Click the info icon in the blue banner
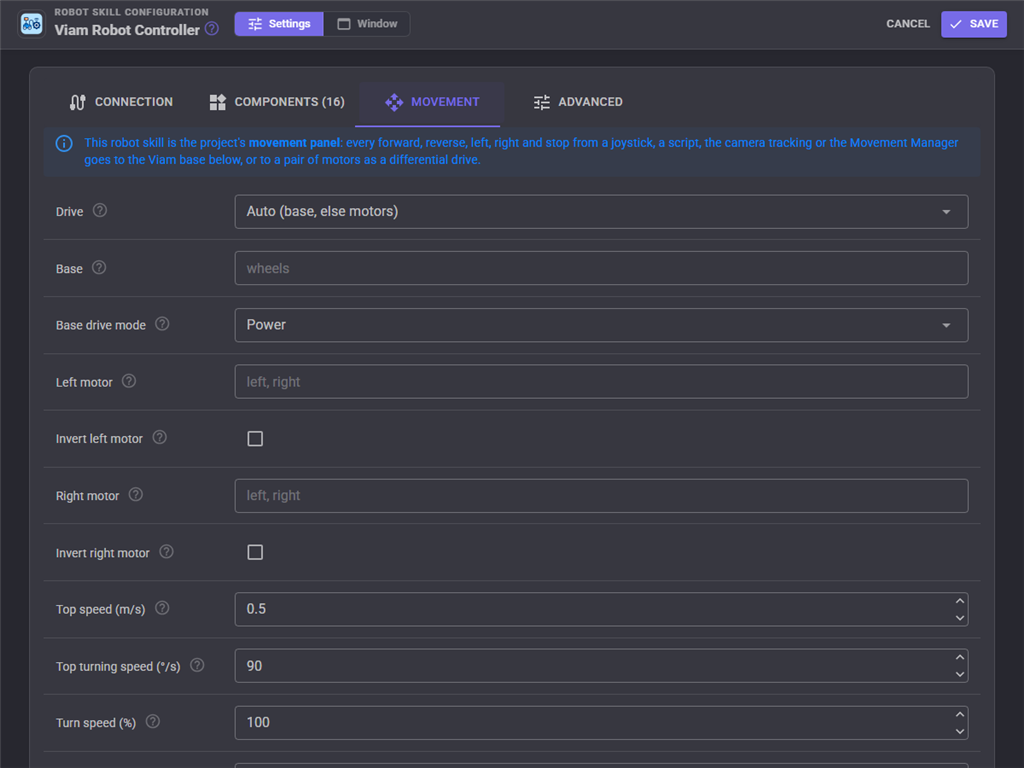Image resolution: width=1024 pixels, height=768 pixels. pos(64,143)
